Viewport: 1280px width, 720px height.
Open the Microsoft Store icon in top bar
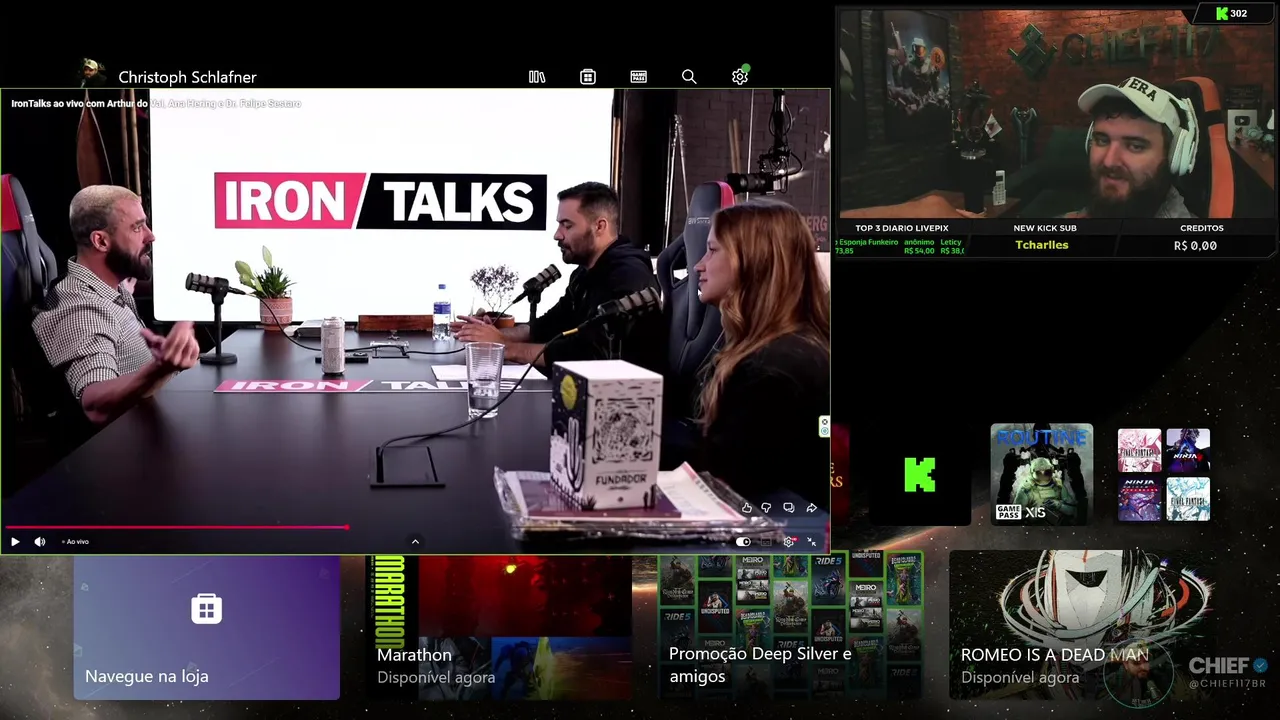pyautogui.click(x=588, y=77)
